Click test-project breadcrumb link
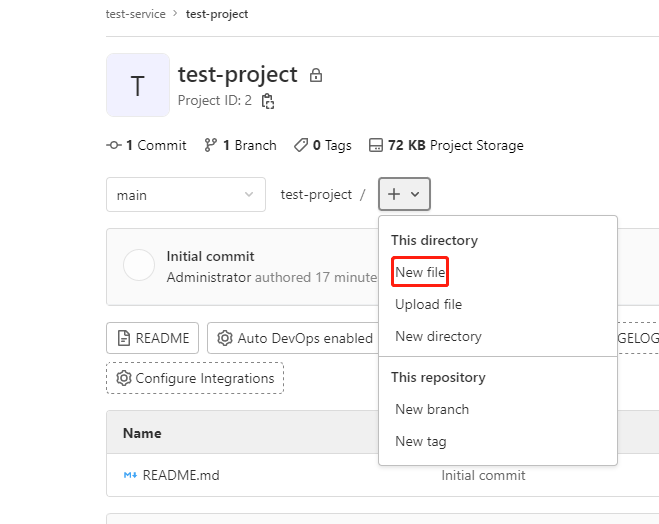Viewport: 659px width, 524px height. pyautogui.click(x=217, y=14)
